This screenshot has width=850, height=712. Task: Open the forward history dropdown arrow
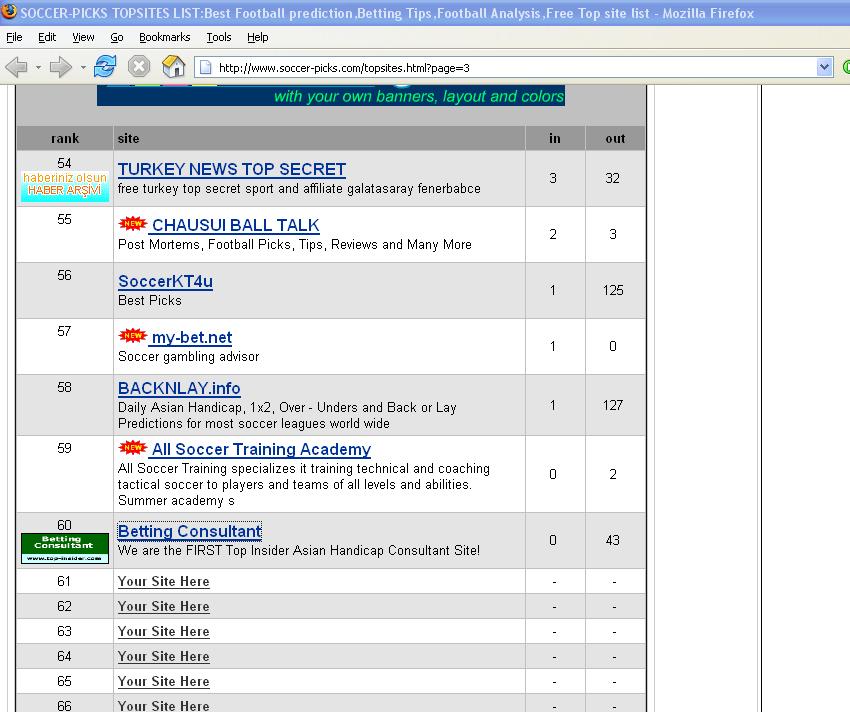tap(82, 68)
